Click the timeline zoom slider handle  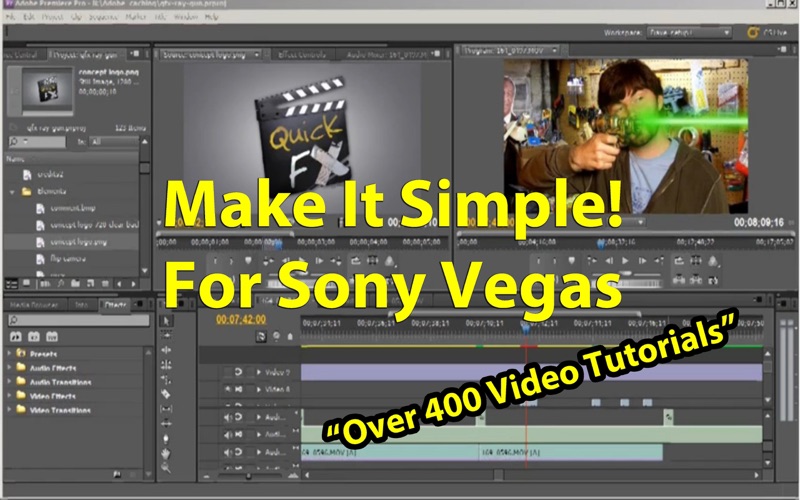[x=248, y=476]
